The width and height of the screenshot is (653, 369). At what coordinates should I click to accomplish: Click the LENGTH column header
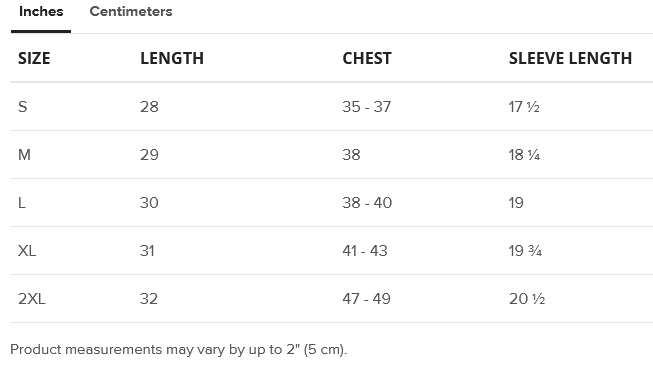tap(172, 58)
